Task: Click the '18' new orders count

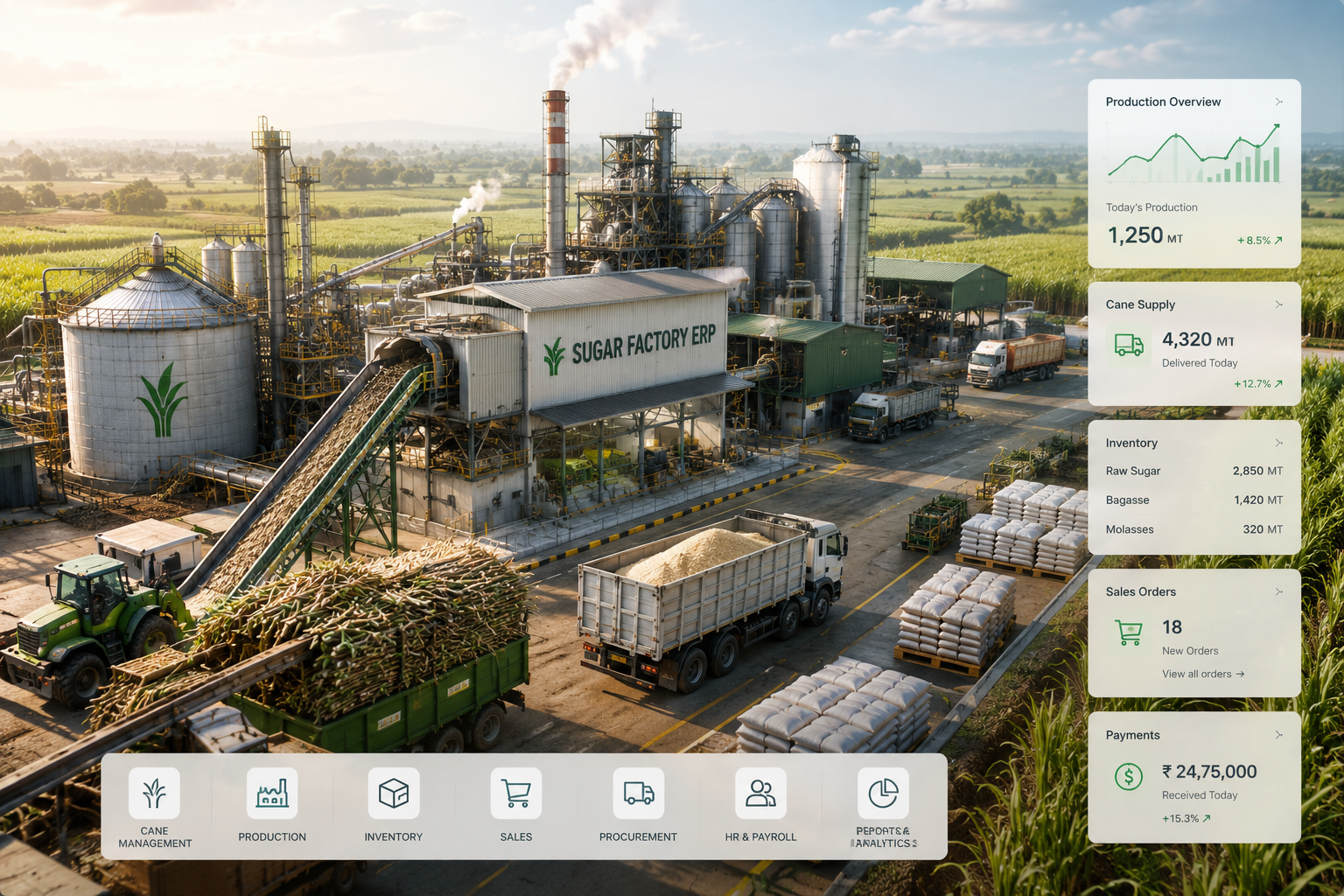Action: (1172, 627)
